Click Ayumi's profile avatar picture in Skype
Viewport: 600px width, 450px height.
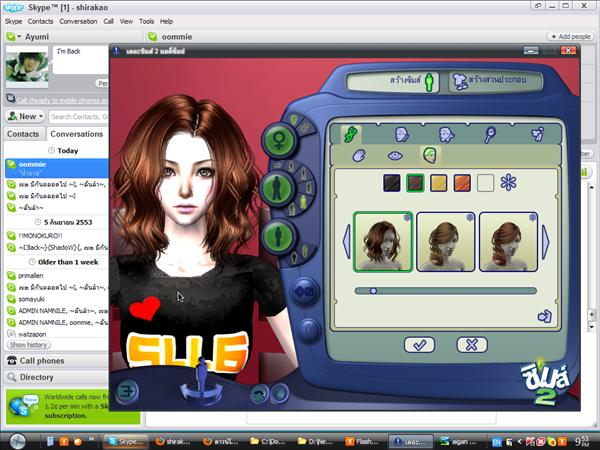click(27, 67)
